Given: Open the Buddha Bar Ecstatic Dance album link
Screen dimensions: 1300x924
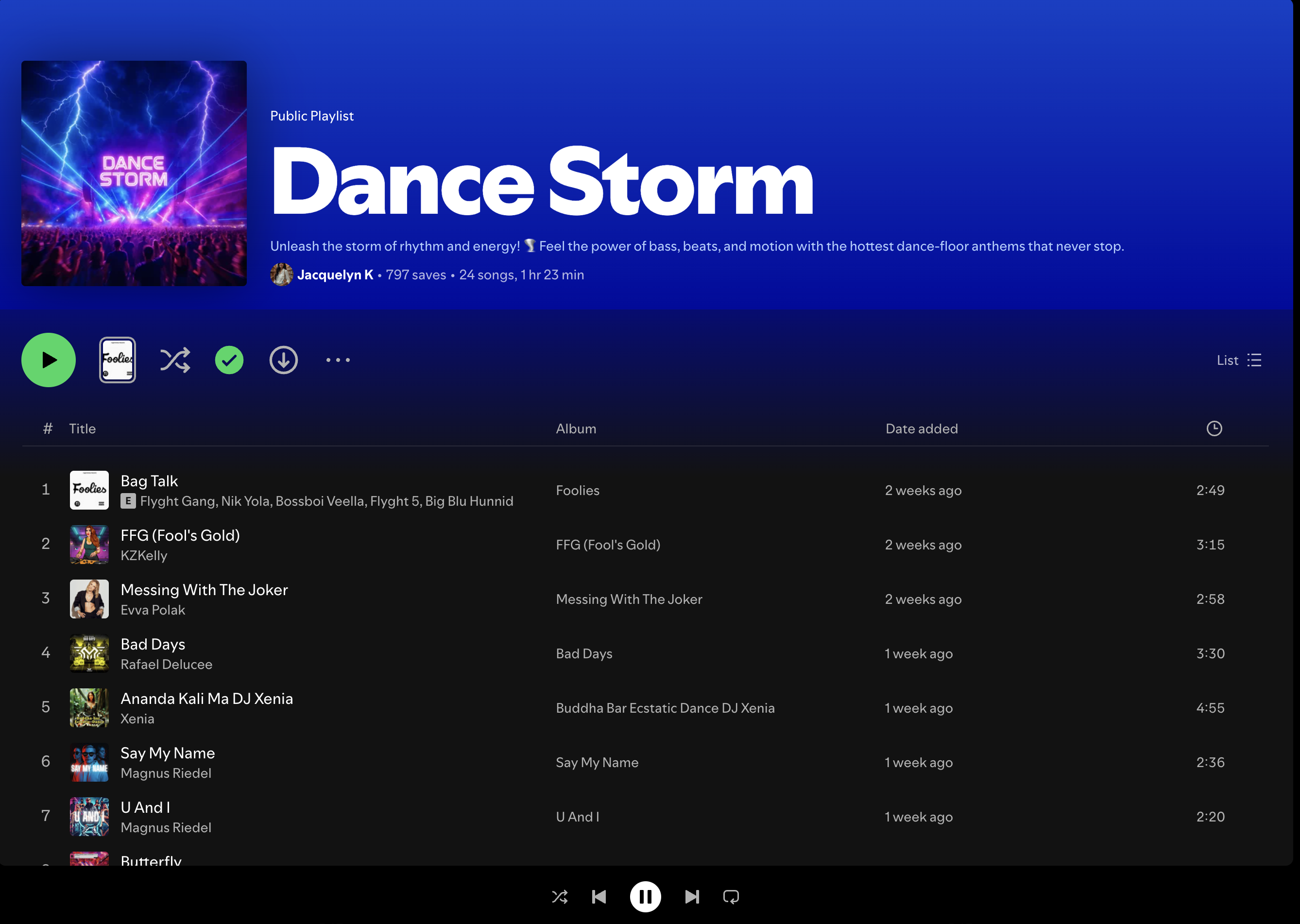Looking at the screenshot, I should point(665,708).
